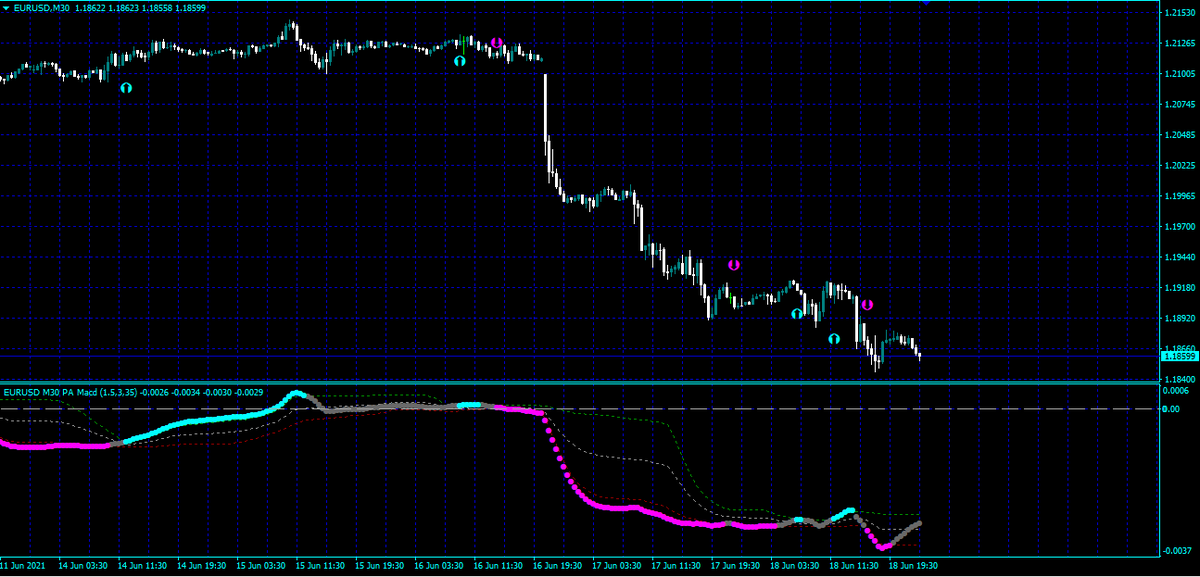Click the 14 Jun 11:30 time label
This screenshot has width=1200, height=577.
[x=141, y=564]
